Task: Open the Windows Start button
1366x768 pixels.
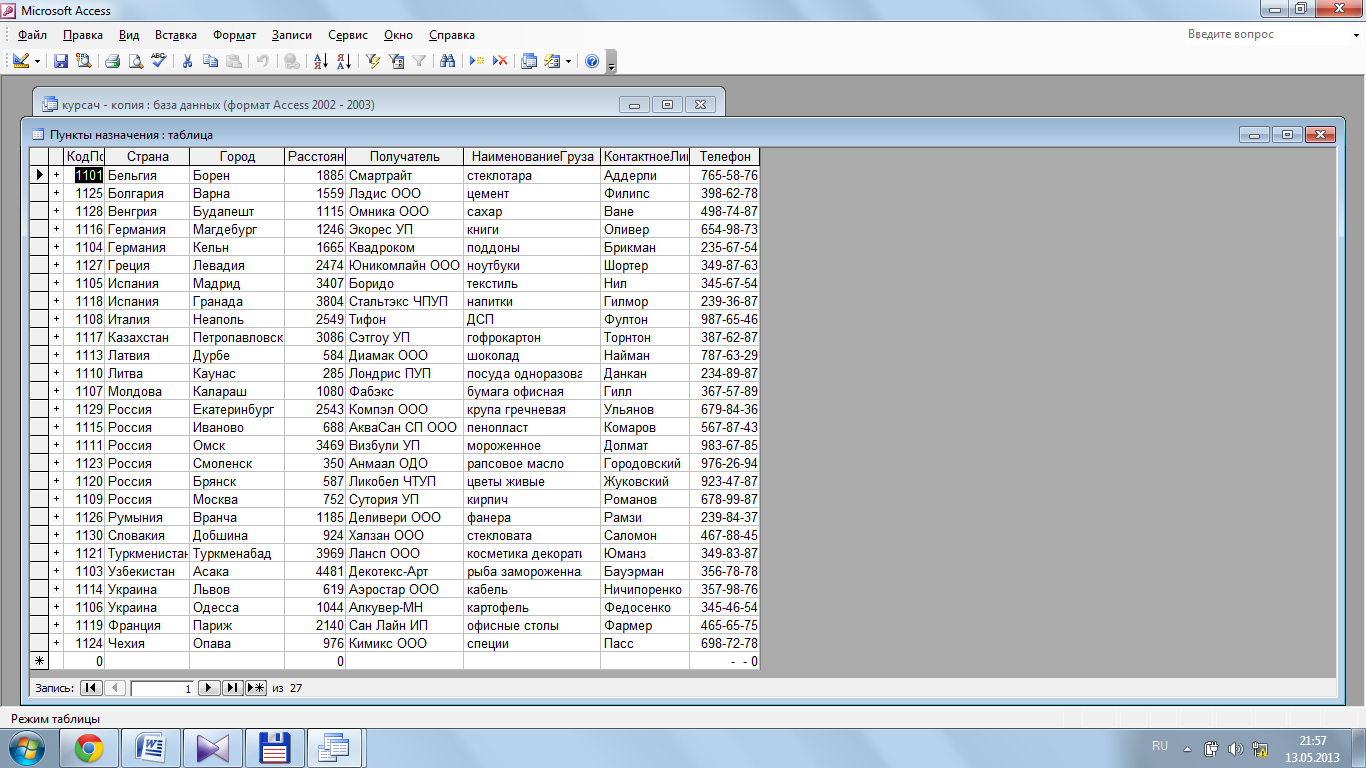Action: [27, 748]
